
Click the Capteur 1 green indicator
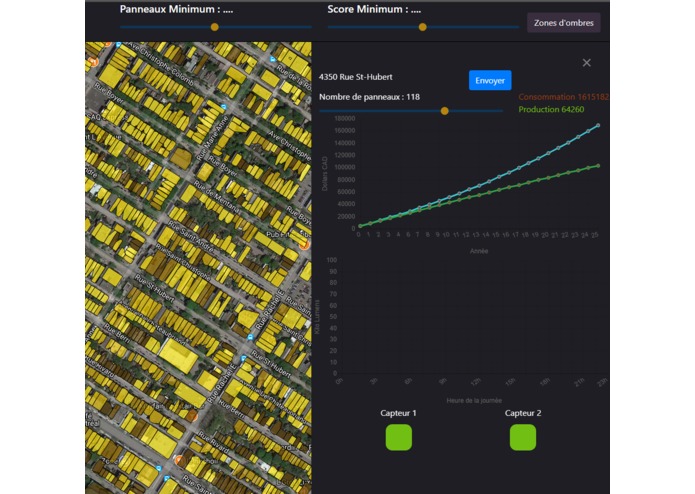(x=398, y=437)
